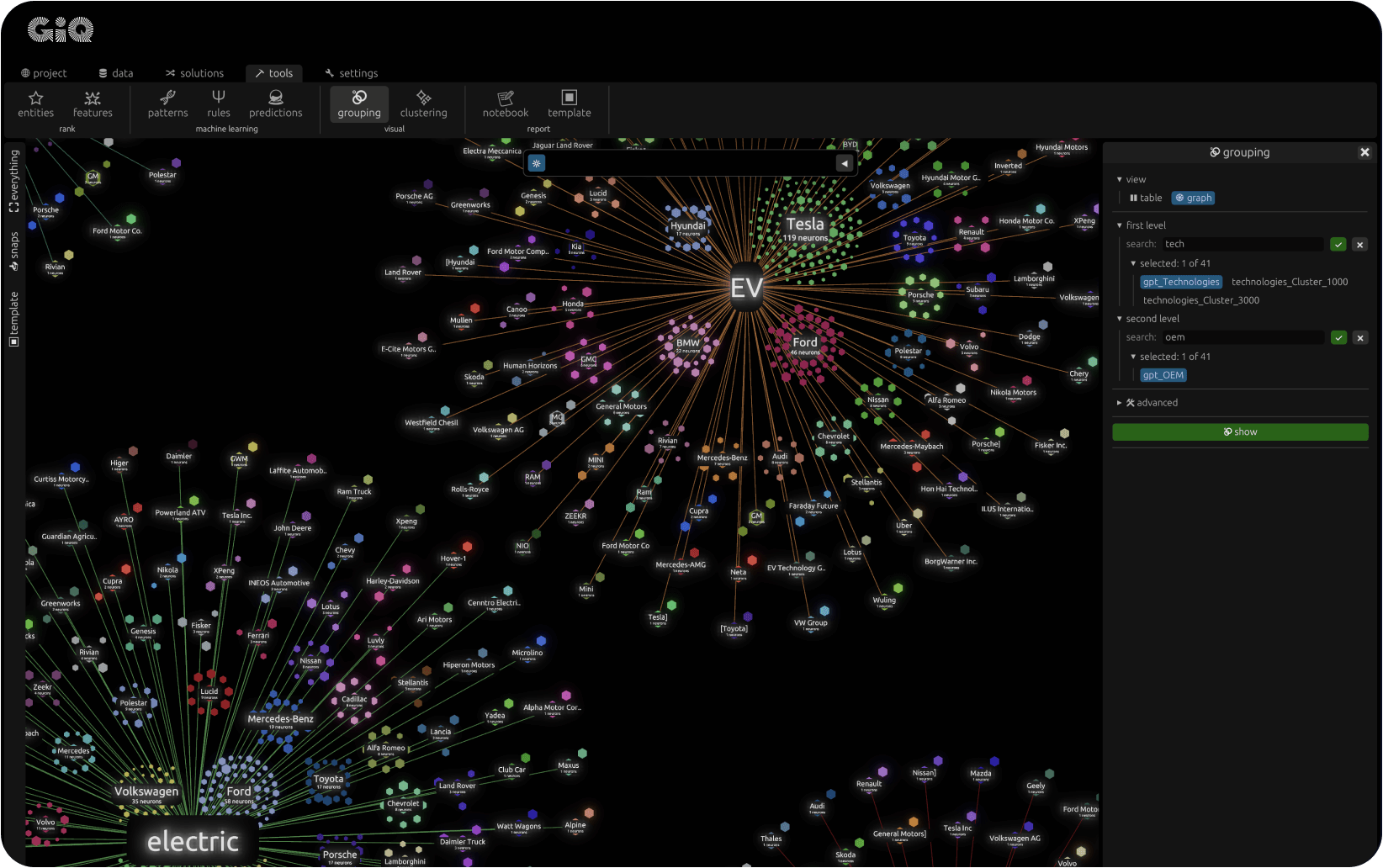This screenshot has width=1383, height=868.
Task: Click the green show button
Action: click(1240, 431)
